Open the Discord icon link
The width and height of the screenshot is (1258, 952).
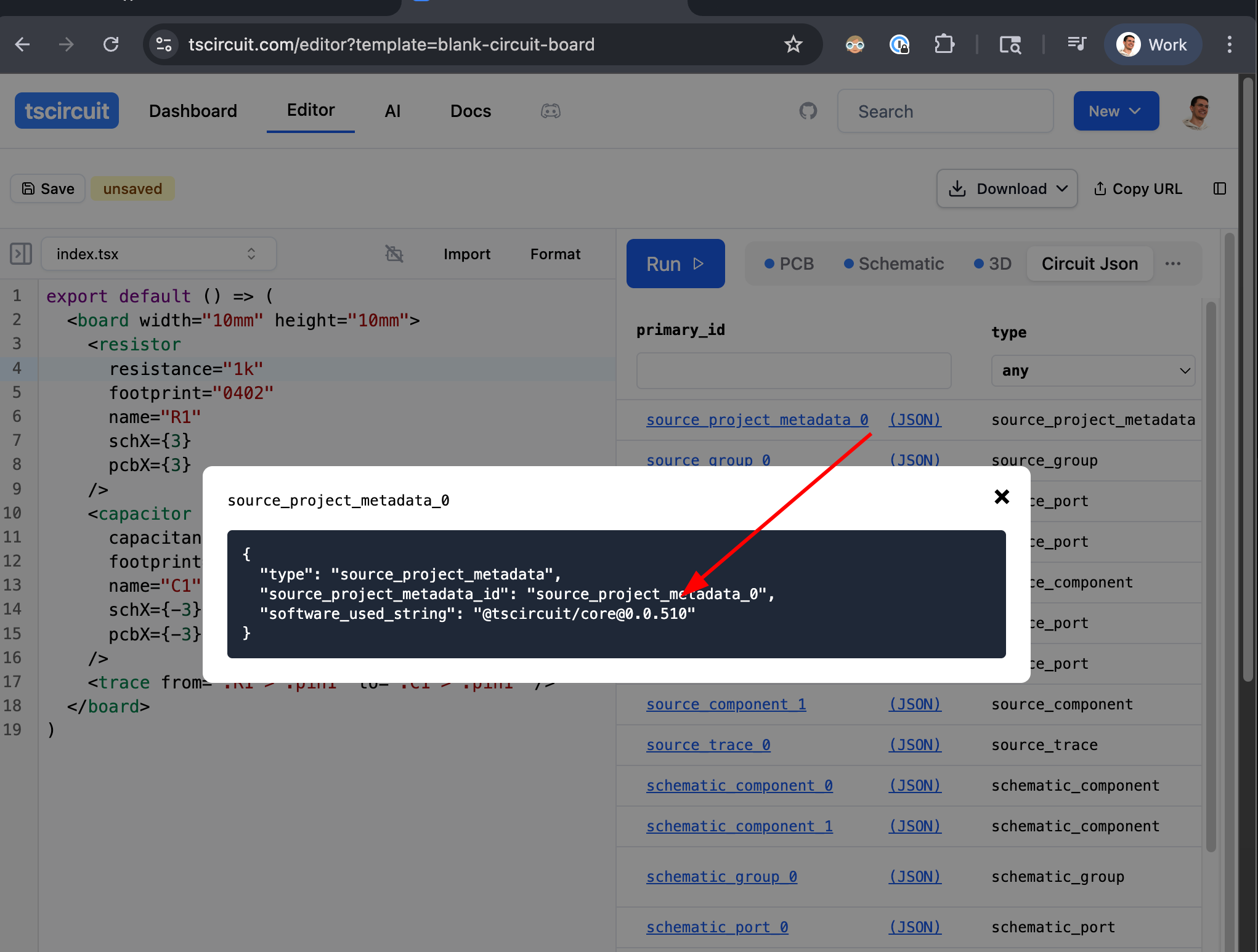550,111
